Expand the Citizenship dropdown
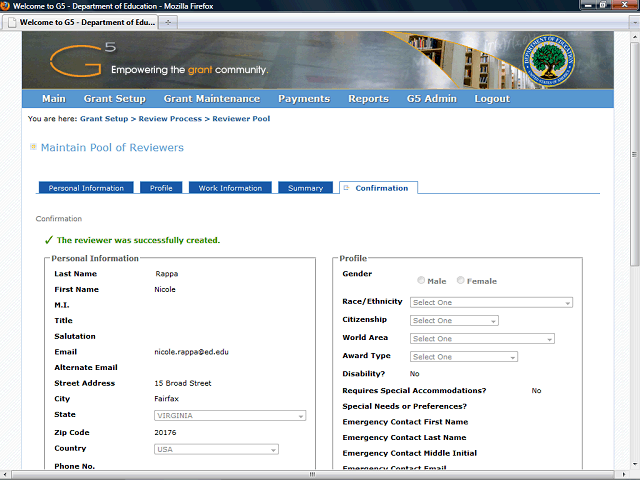Screen dimensions: 640x480 [454, 321]
